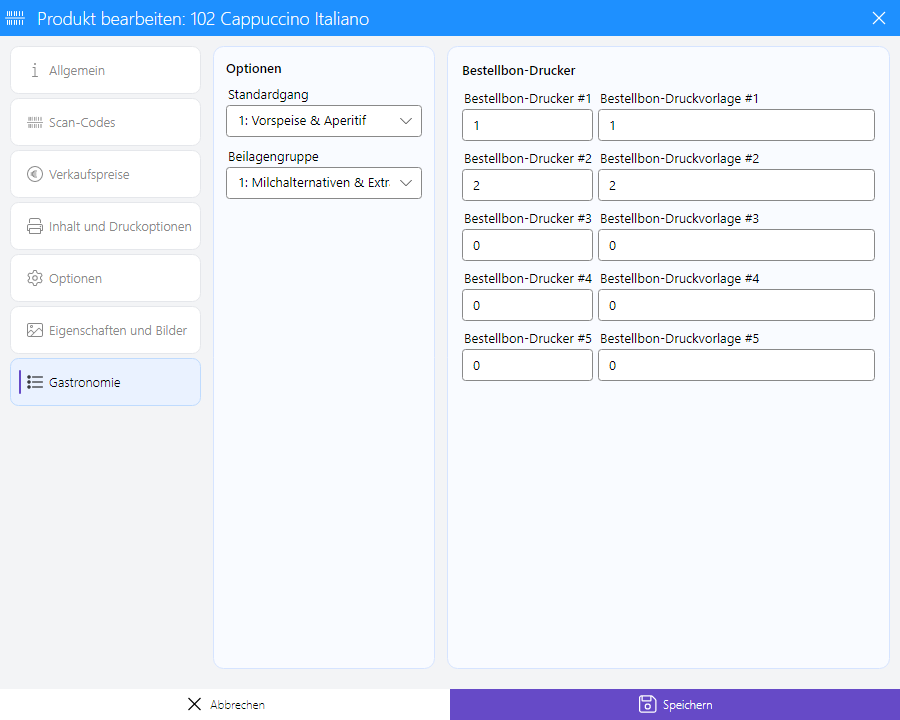Switch to the Scan-Codes tab
900x720 pixels.
point(106,122)
